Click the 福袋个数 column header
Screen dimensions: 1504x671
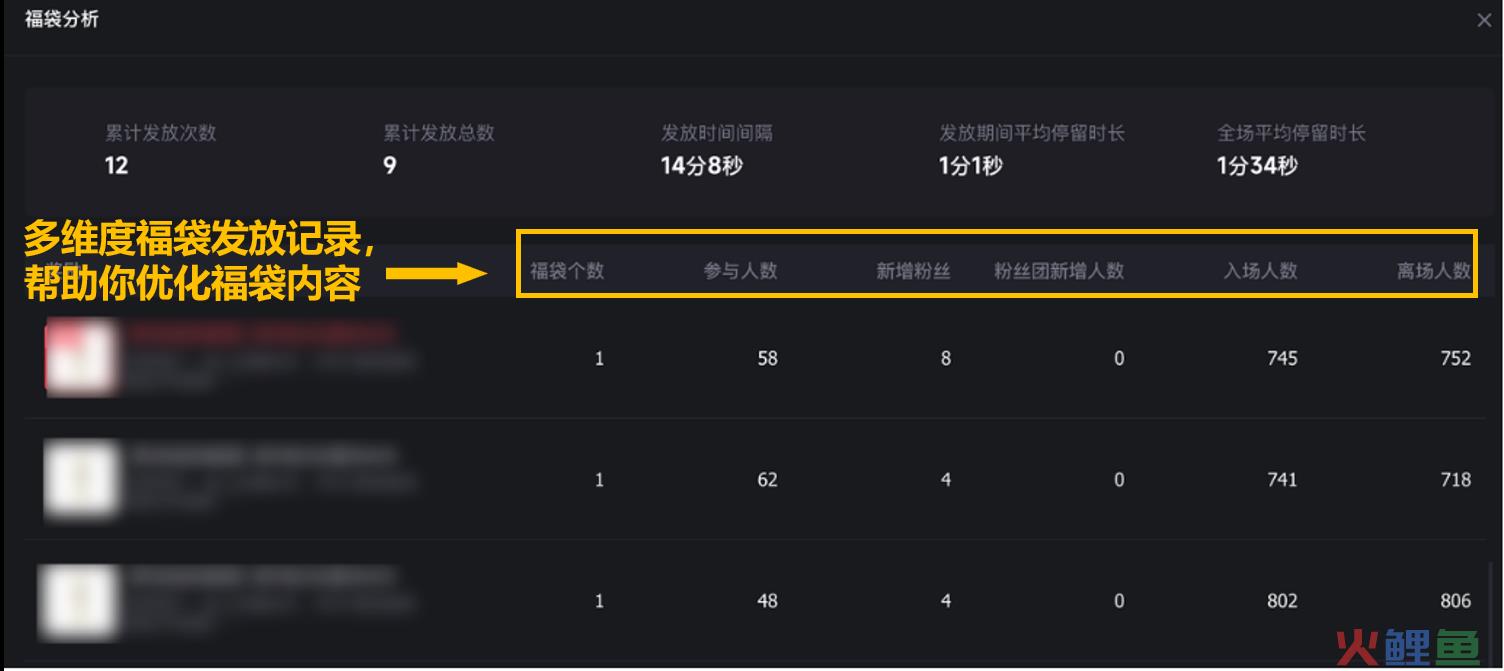pyautogui.click(x=567, y=271)
